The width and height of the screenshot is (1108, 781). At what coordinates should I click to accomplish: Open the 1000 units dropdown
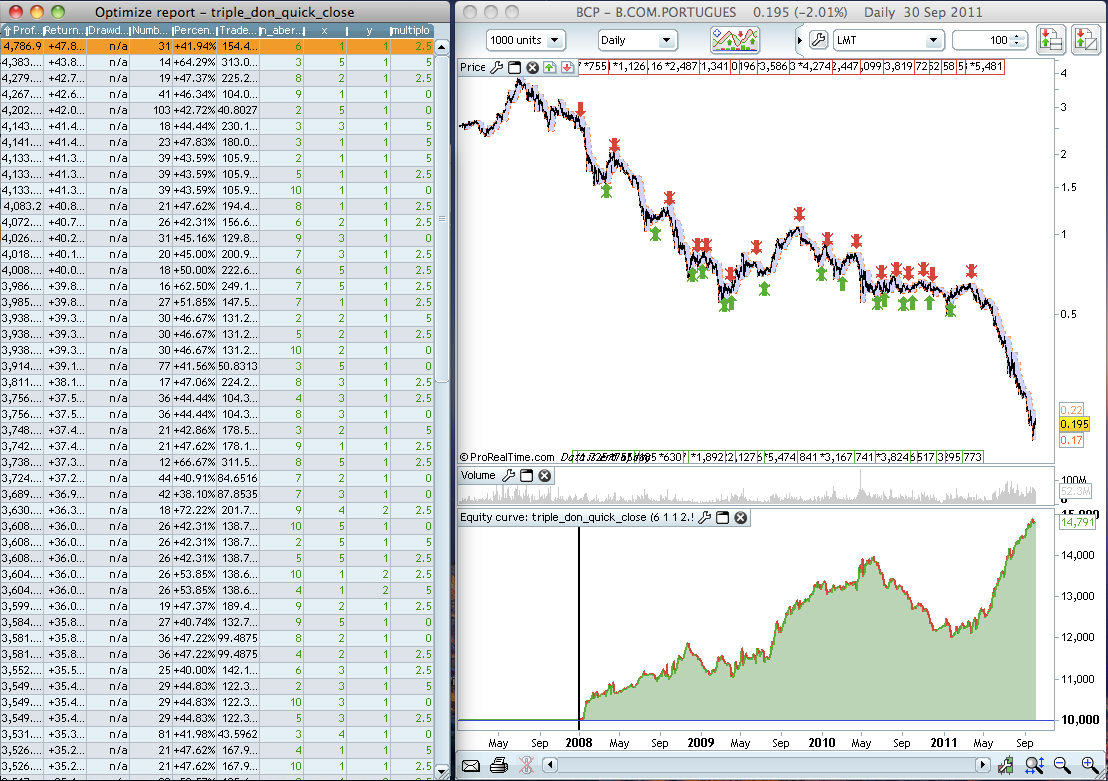(x=526, y=40)
